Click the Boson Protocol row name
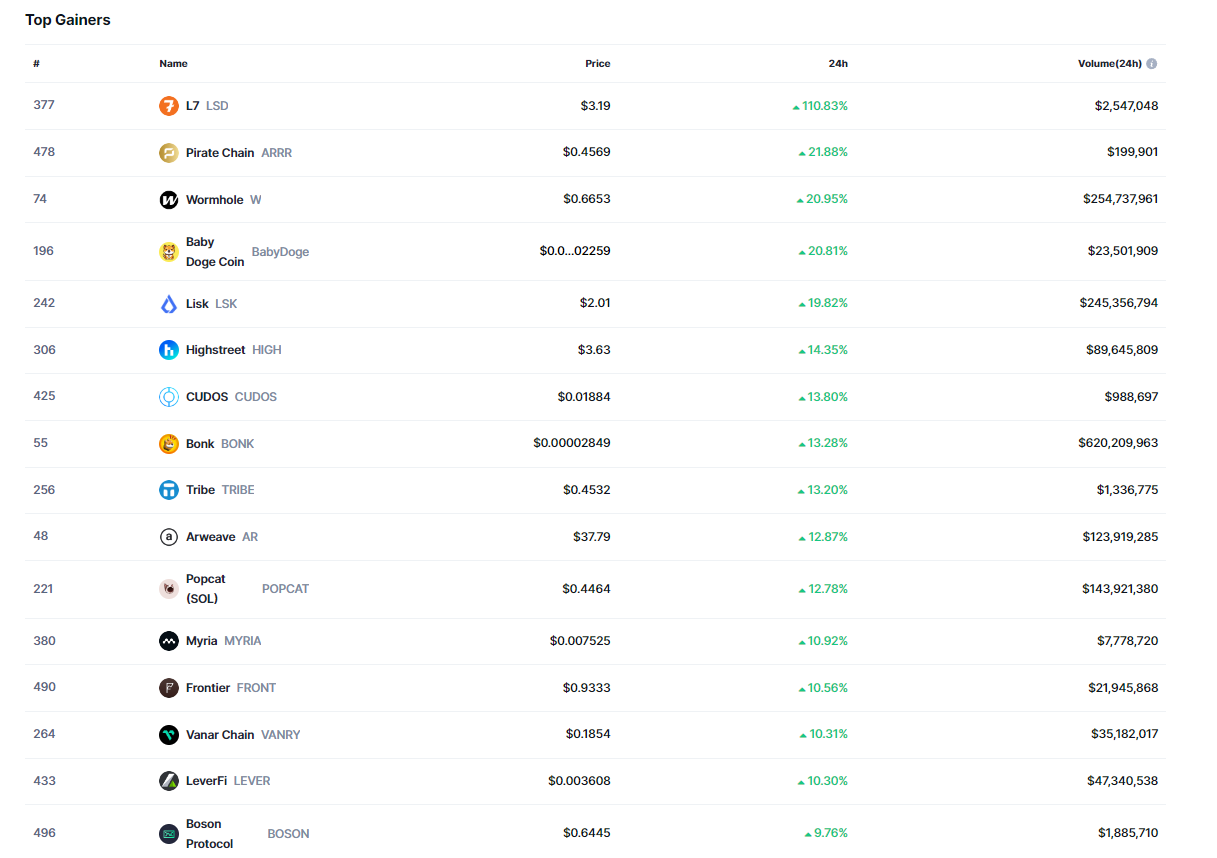This screenshot has height=858, width=1217. 210,833
